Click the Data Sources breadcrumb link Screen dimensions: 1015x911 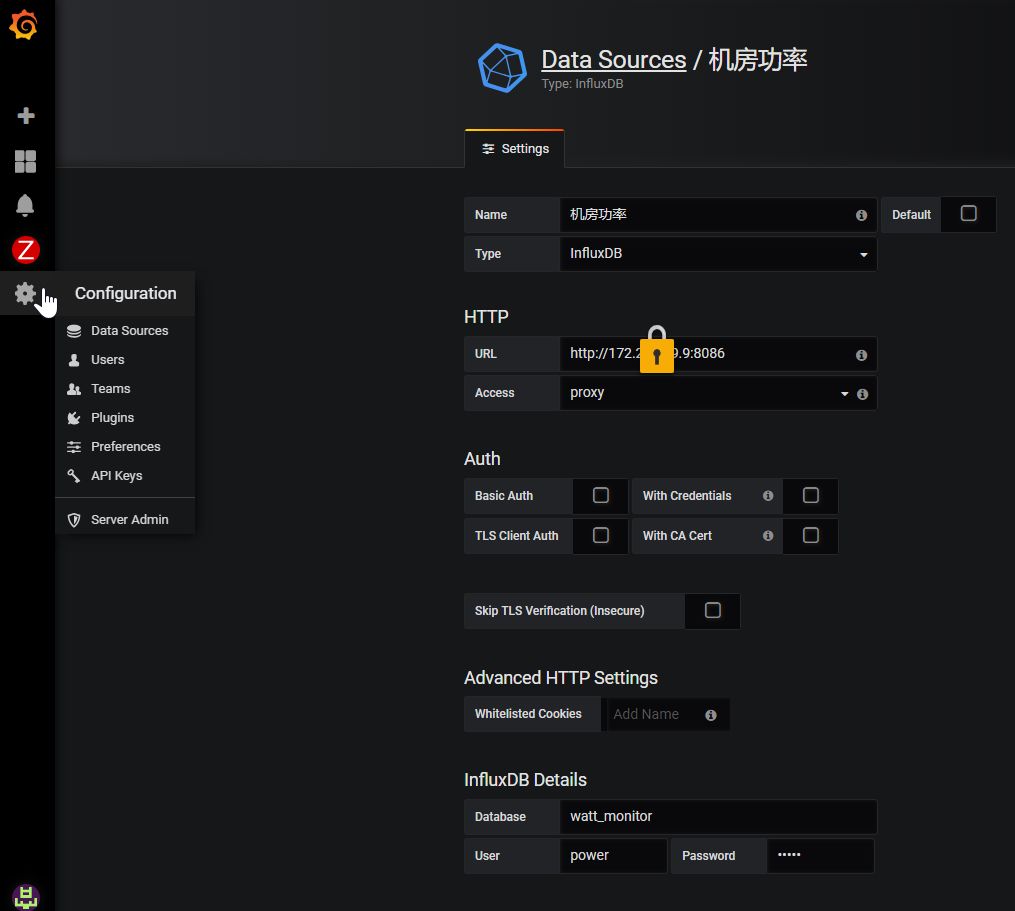pyautogui.click(x=614, y=60)
